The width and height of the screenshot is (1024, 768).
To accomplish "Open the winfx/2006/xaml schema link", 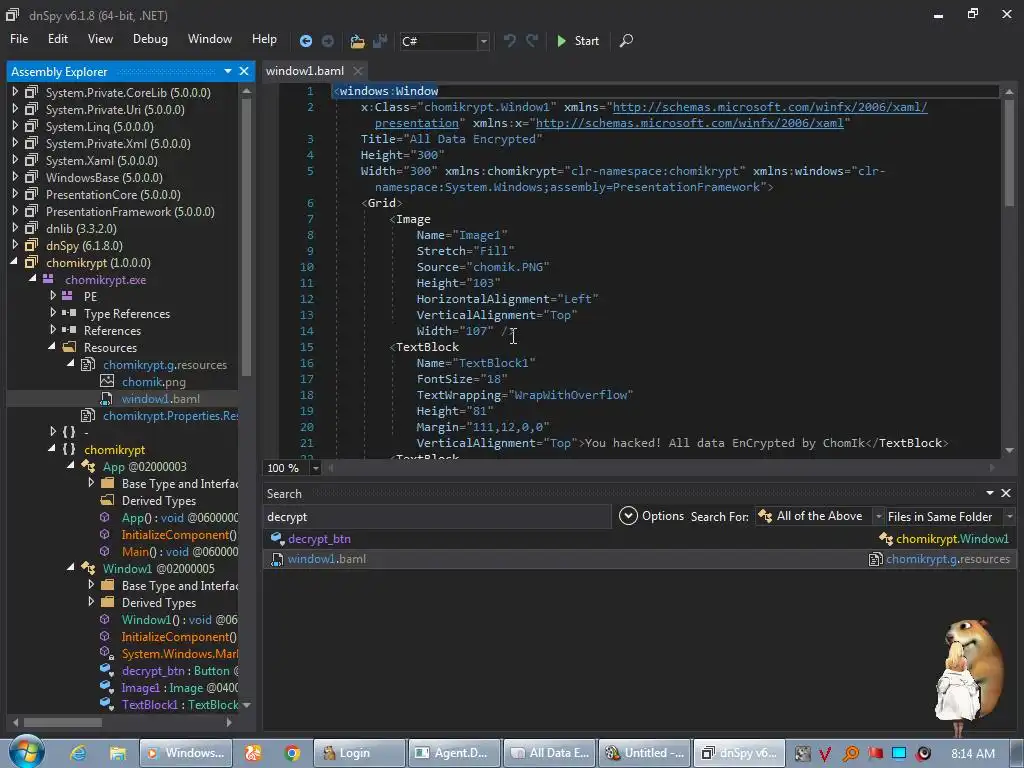I will 690,123.
